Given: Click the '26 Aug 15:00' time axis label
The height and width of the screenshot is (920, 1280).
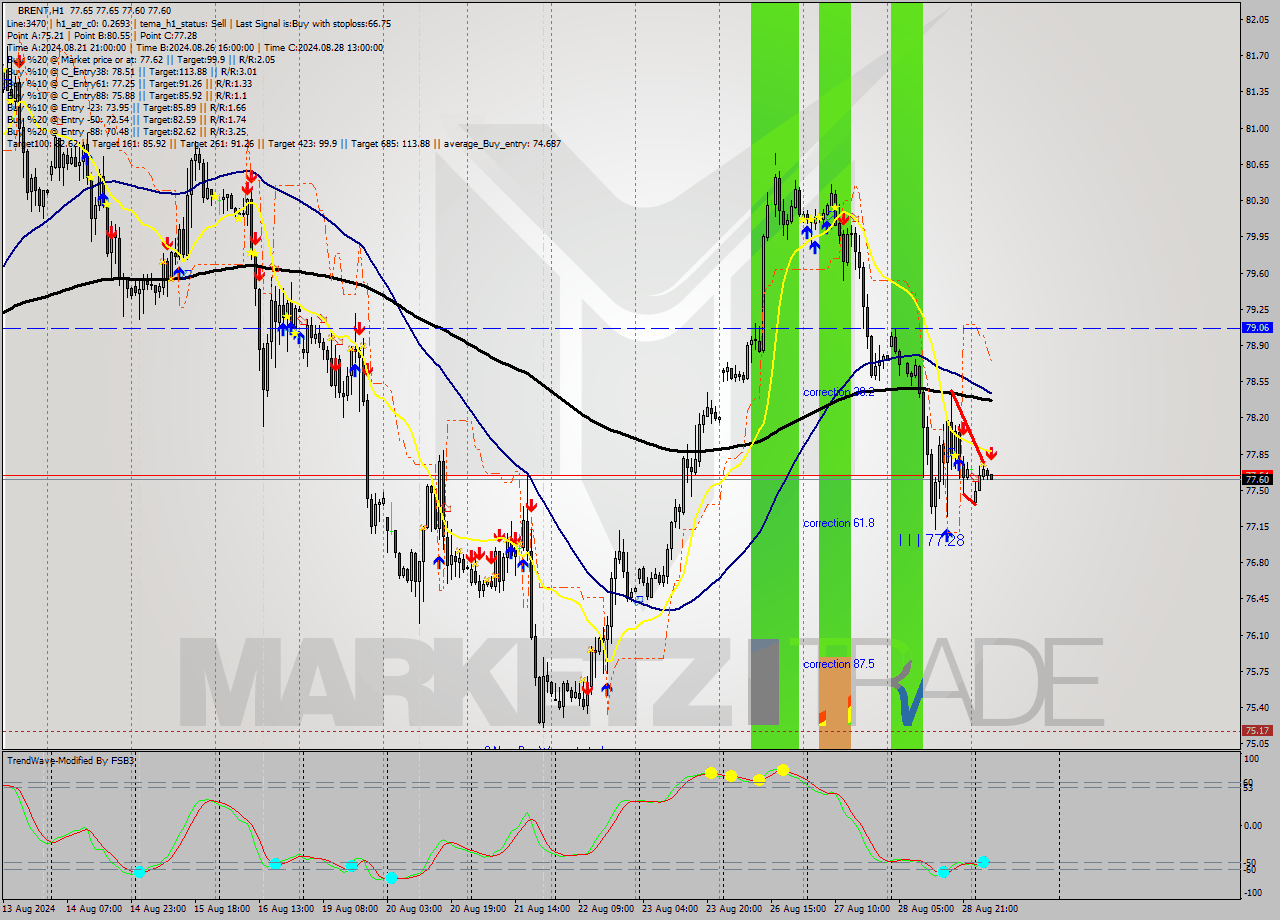Looking at the screenshot, I should pyautogui.click(x=800, y=909).
